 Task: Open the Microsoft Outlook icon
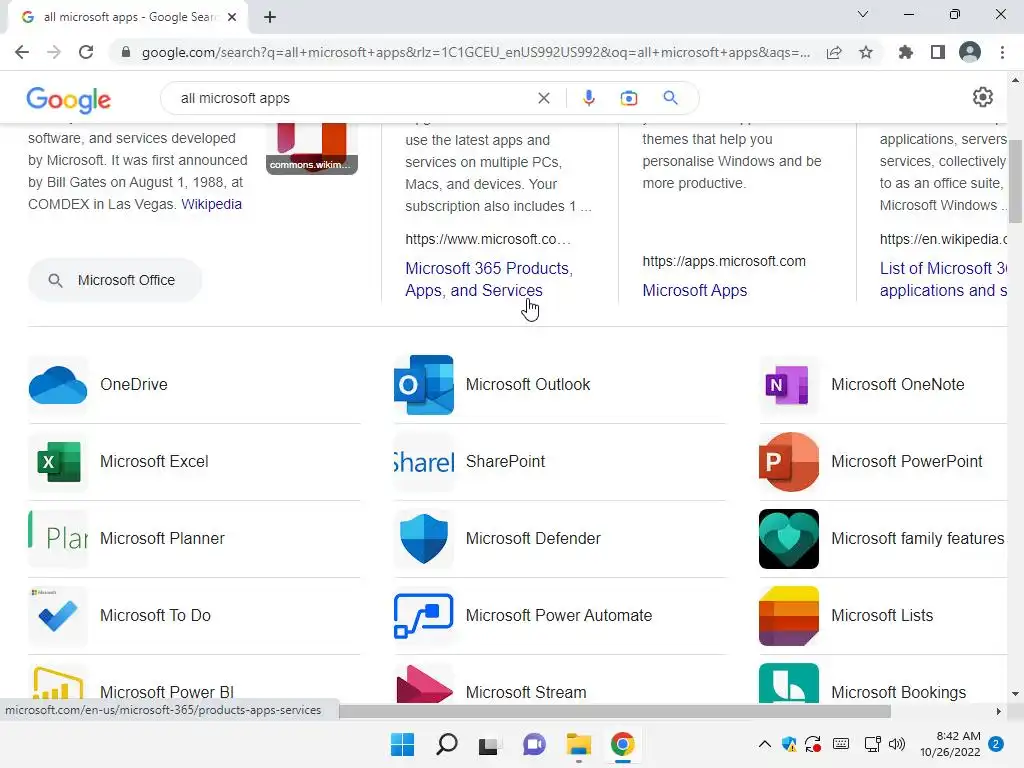click(424, 385)
